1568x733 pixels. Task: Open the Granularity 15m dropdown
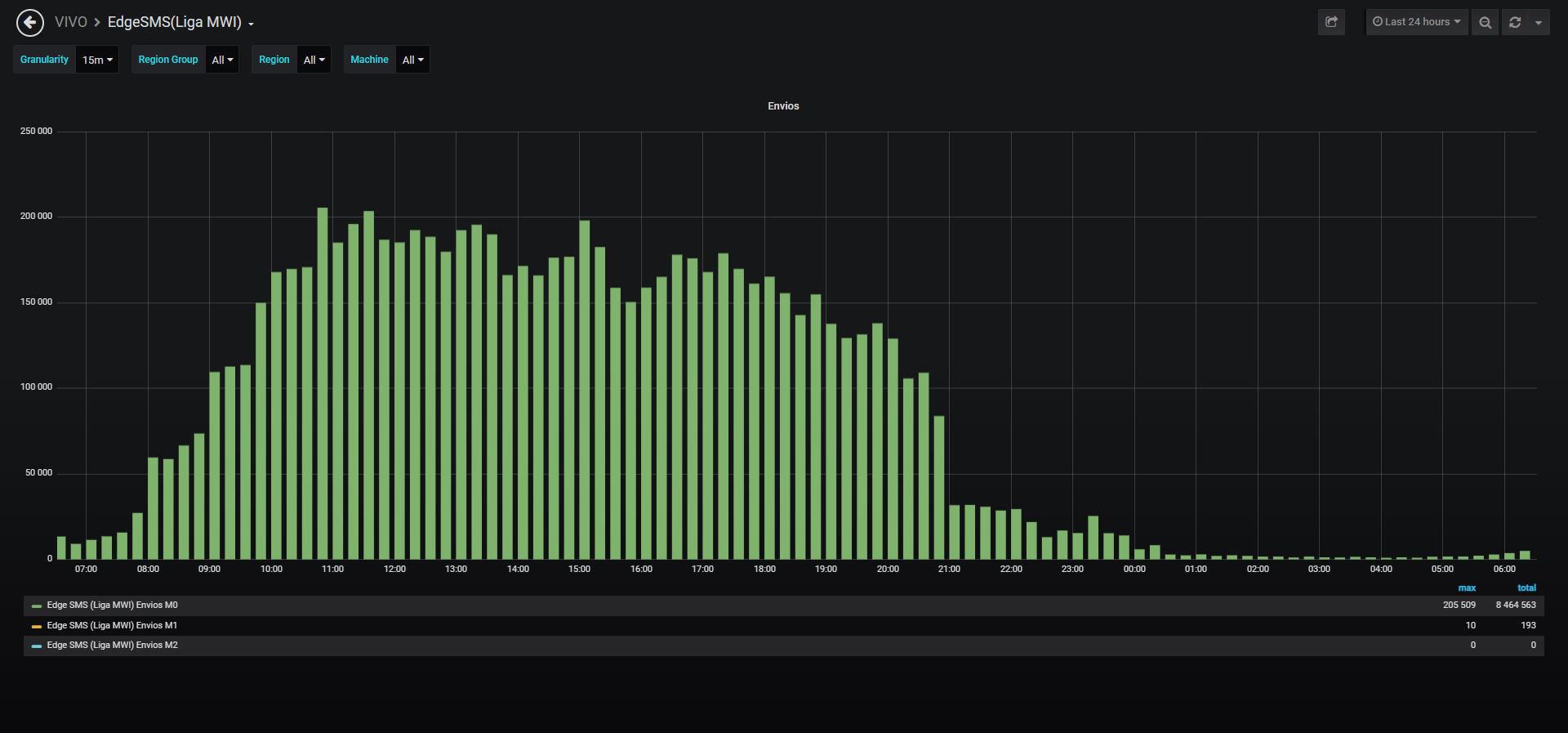pyautogui.click(x=97, y=60)
